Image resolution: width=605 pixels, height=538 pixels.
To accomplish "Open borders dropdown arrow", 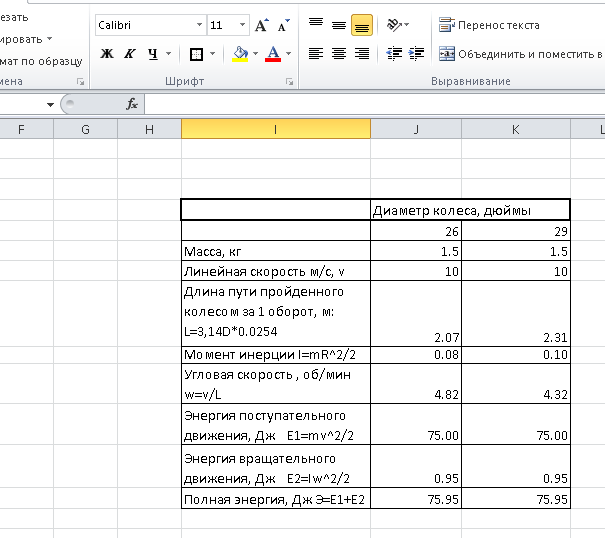I will click(x=213, y=54).
